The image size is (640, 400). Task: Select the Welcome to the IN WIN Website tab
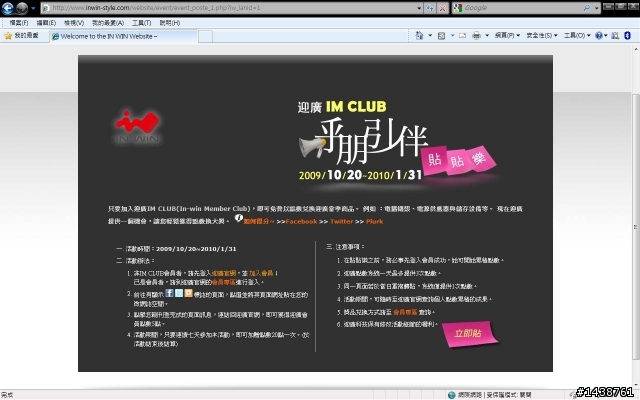pos(123,36)
